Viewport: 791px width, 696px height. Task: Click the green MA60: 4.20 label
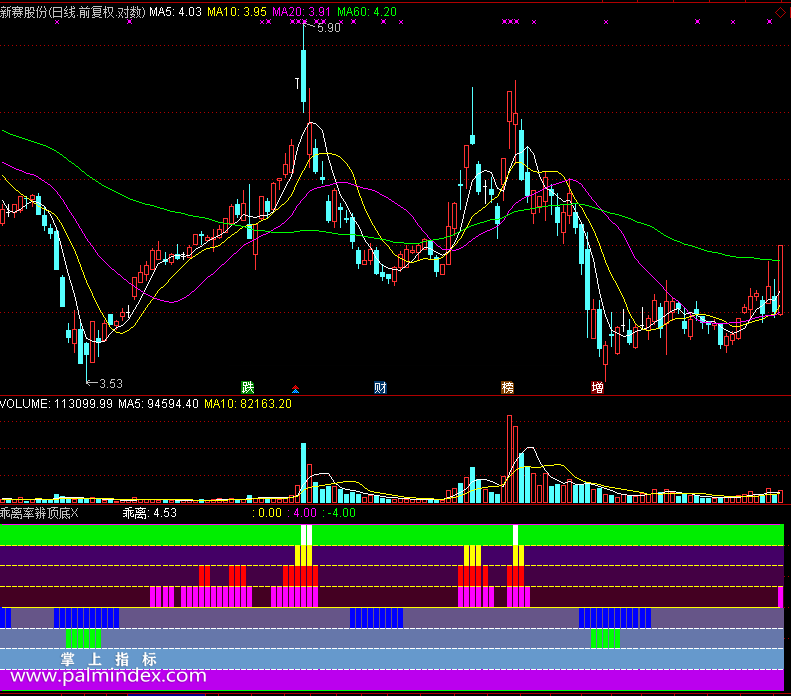click(x=367, y=12)
